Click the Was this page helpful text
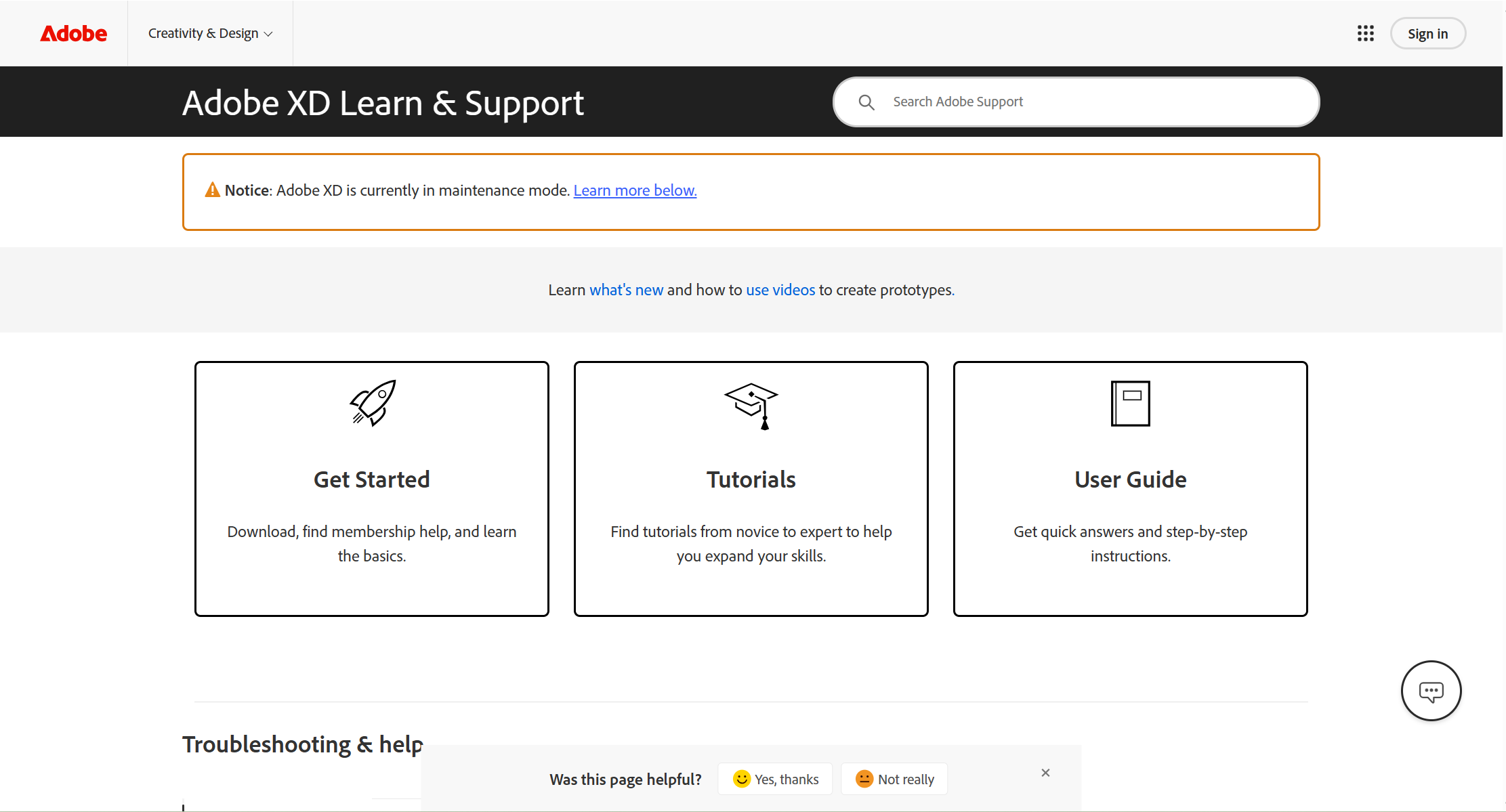 pos(625,779)
